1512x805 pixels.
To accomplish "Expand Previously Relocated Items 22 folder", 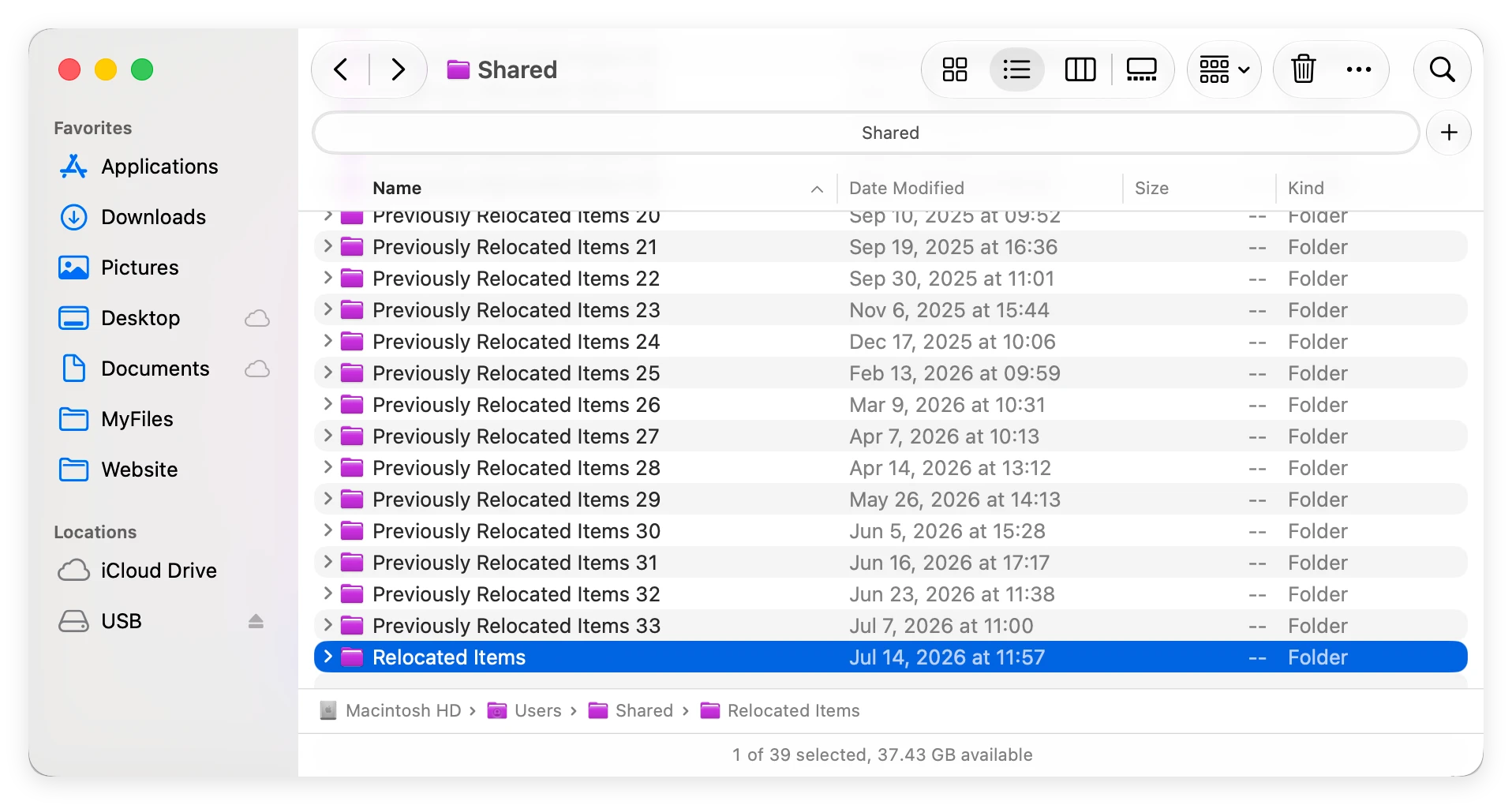I will (x=327, y=278).
